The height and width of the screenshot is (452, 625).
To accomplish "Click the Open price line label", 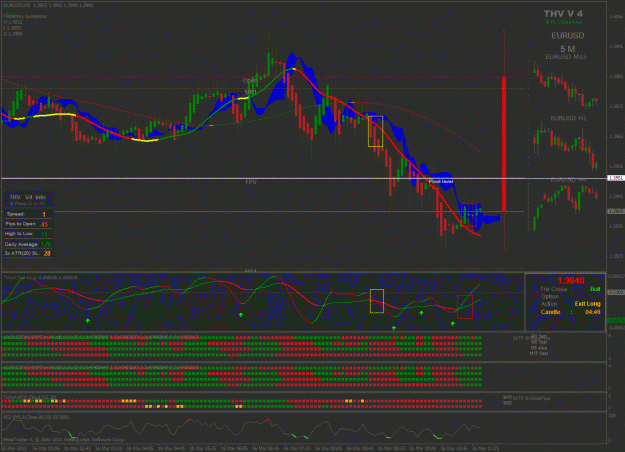I will click(250, 80).
